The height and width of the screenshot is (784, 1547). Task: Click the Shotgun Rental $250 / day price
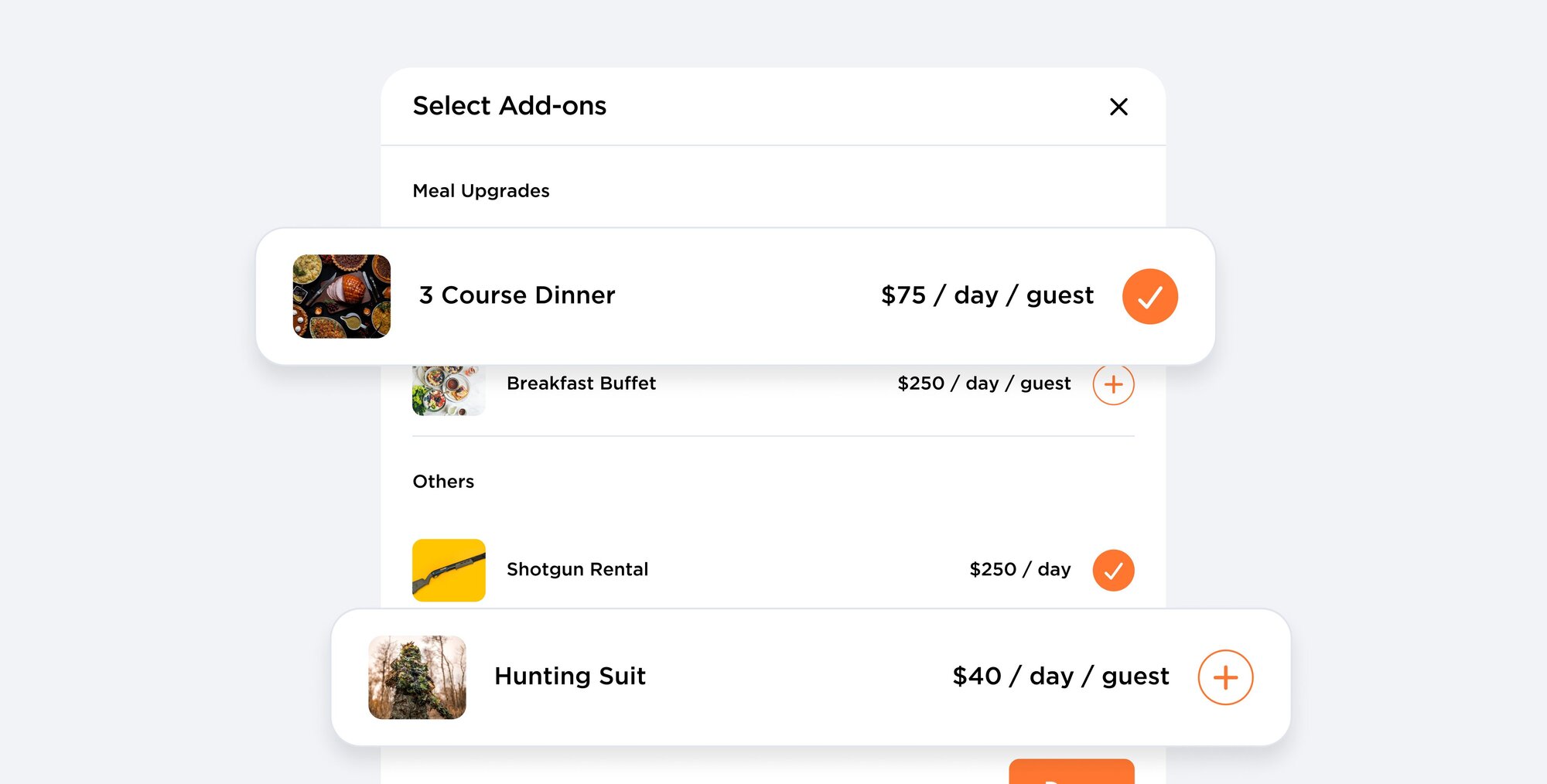[x=1019, y=570]
